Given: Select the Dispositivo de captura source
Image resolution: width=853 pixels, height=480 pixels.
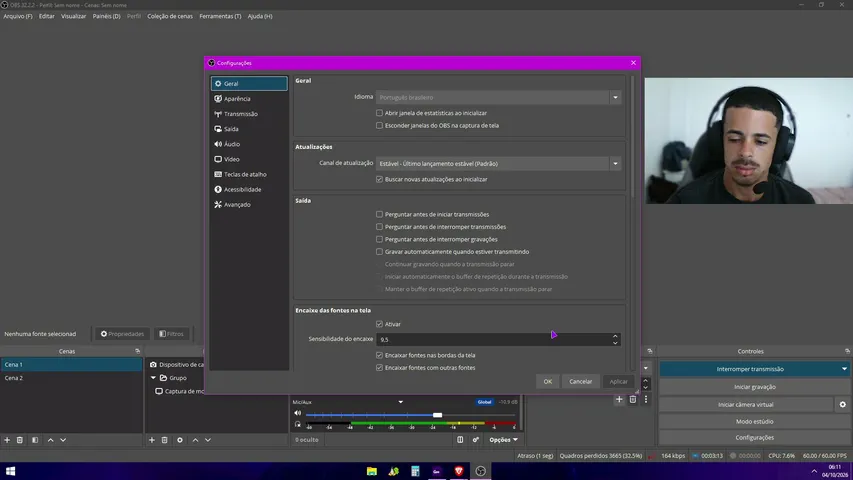Looking at the screenshot, I should (176, 365).
